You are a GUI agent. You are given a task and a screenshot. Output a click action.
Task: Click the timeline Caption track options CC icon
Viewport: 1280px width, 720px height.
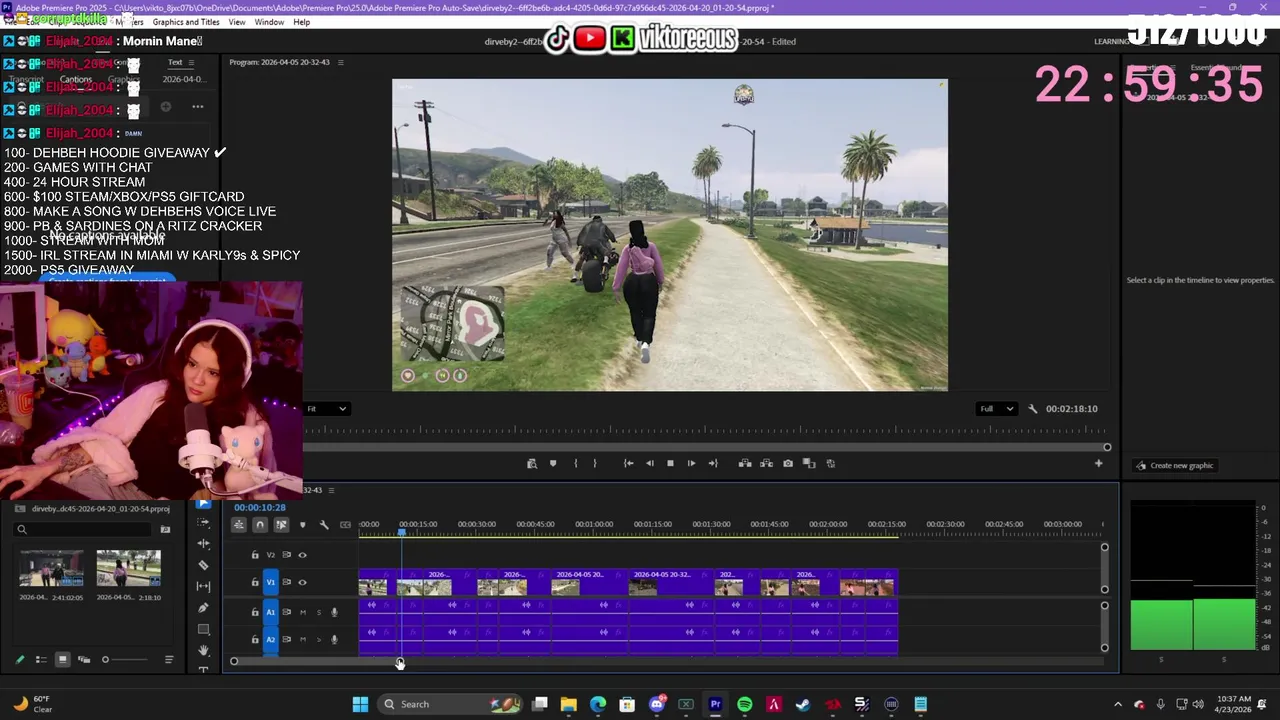(x=345, y=524)
